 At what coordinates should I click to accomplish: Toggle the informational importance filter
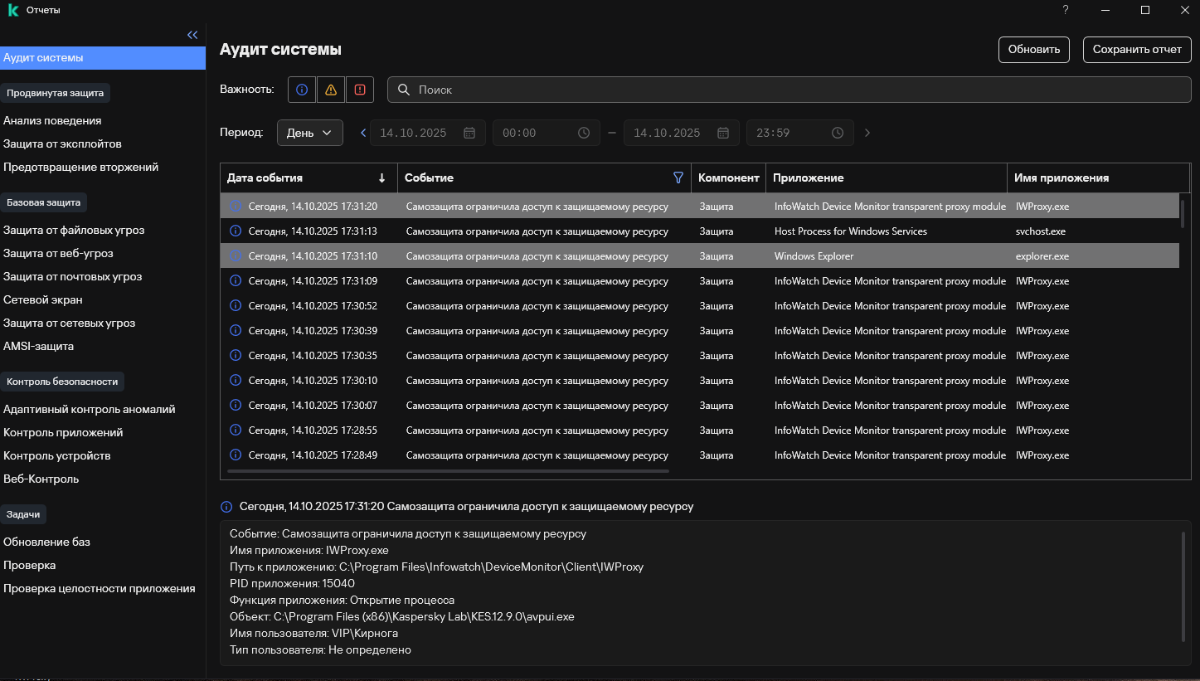pos(302,90)
